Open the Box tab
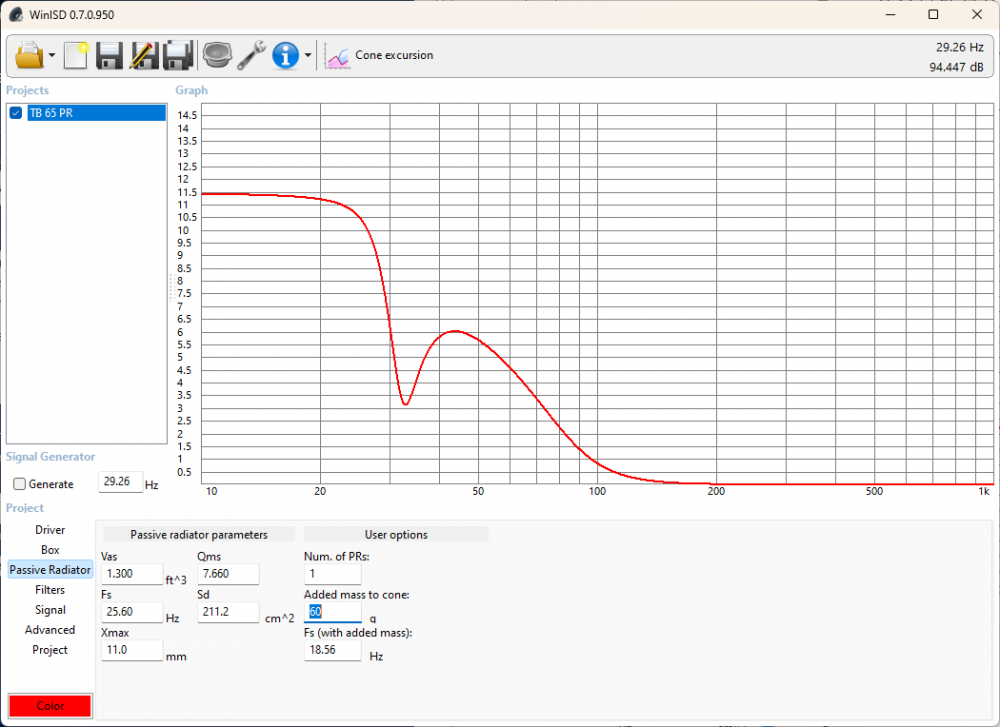 (x=50, y=550)
